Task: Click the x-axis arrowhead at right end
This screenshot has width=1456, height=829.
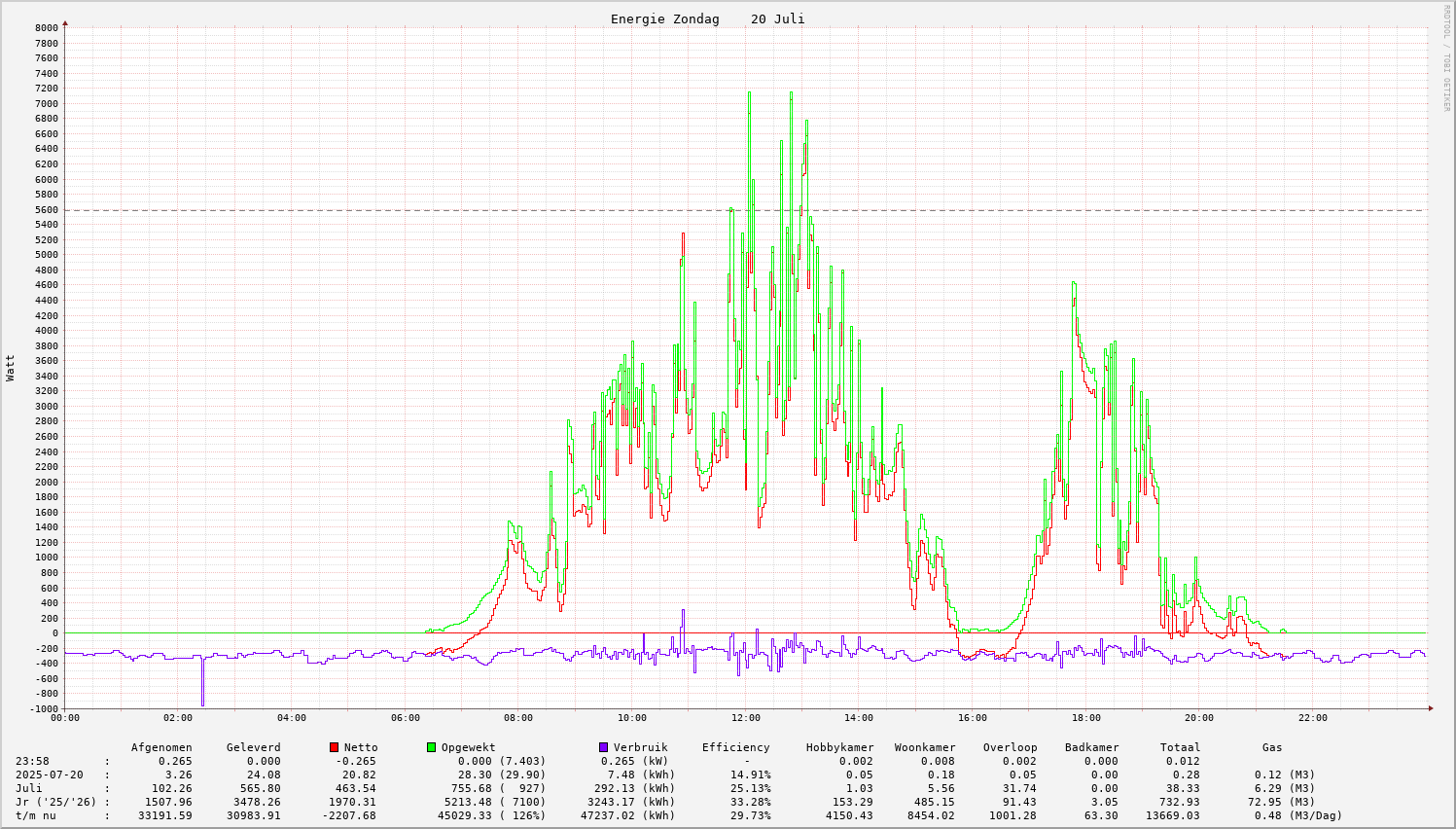Action: 1430,708
